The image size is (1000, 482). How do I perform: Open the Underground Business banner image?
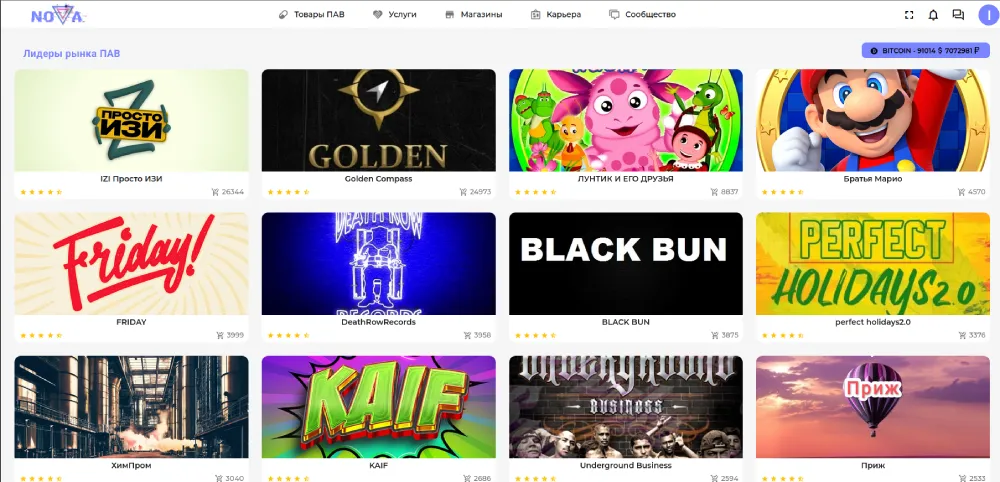[x=626, y=407]
